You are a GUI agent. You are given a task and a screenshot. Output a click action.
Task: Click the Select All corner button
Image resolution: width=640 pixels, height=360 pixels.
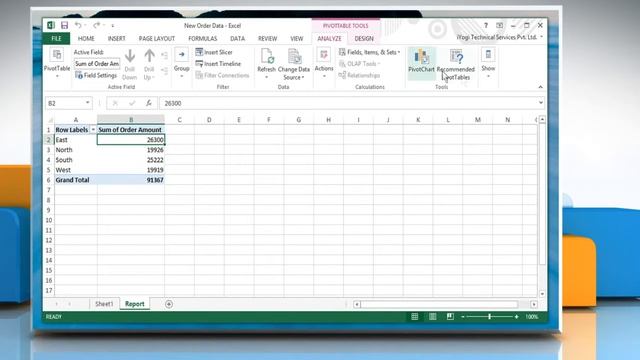coord(49,120)
